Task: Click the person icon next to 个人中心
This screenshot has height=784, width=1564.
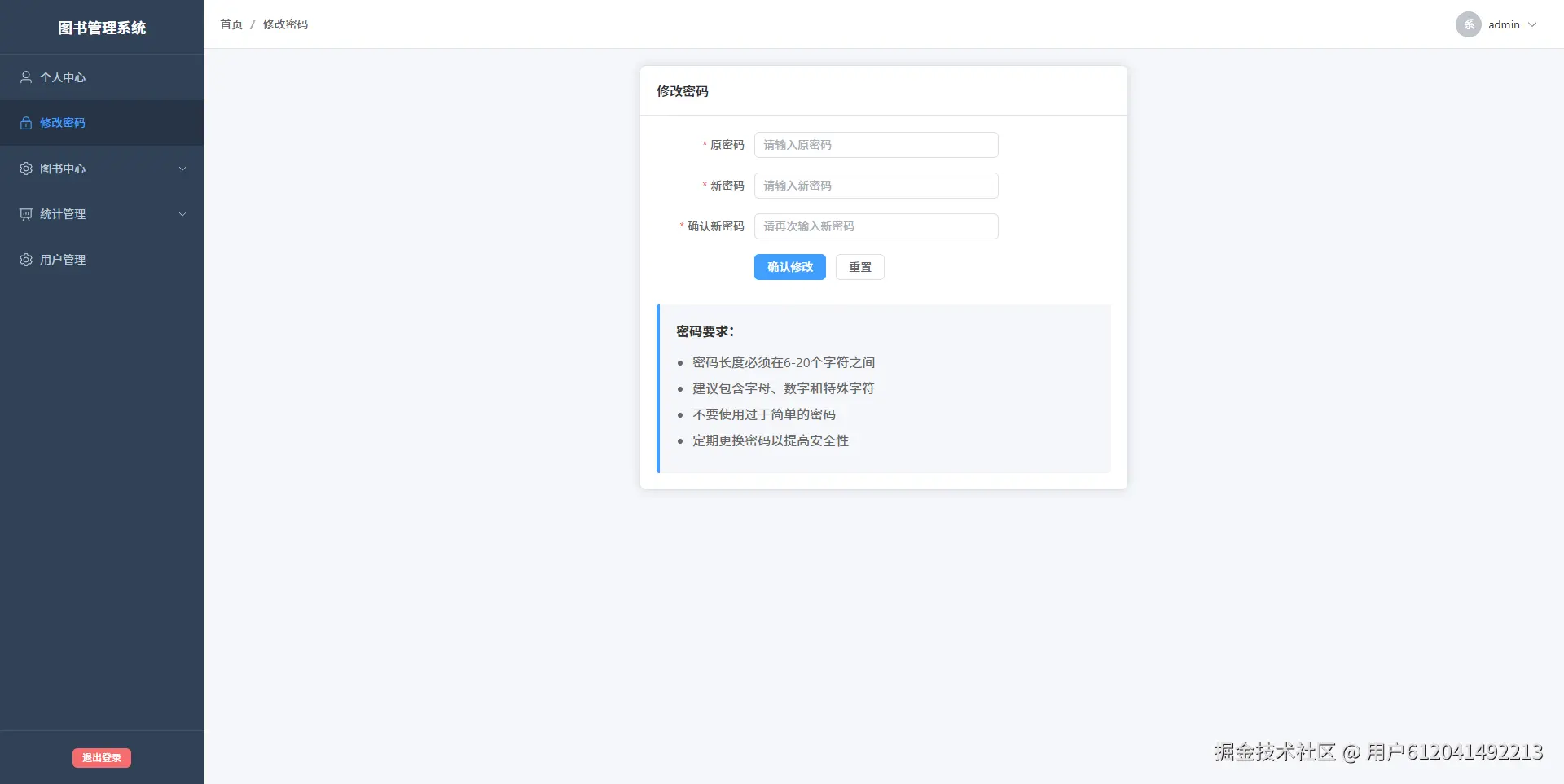Action: [x=24, y=77]
